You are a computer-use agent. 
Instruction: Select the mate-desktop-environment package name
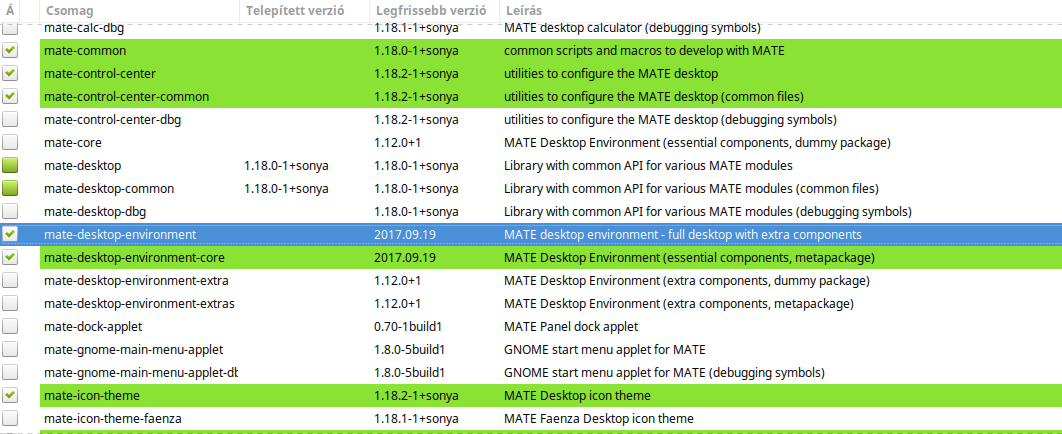[121, 234]
